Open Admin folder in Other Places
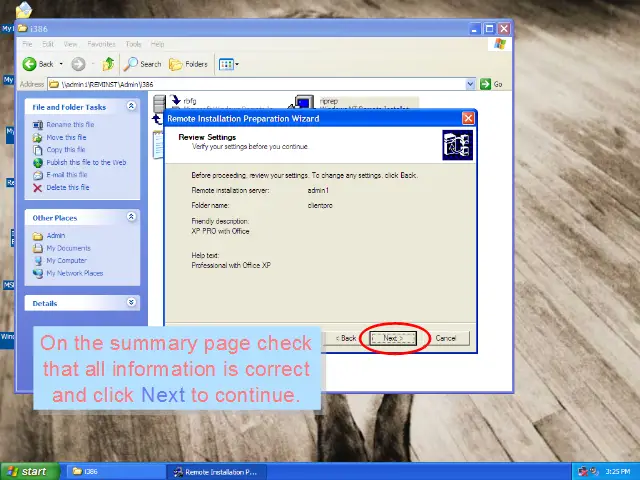 (x=56, y=236)
